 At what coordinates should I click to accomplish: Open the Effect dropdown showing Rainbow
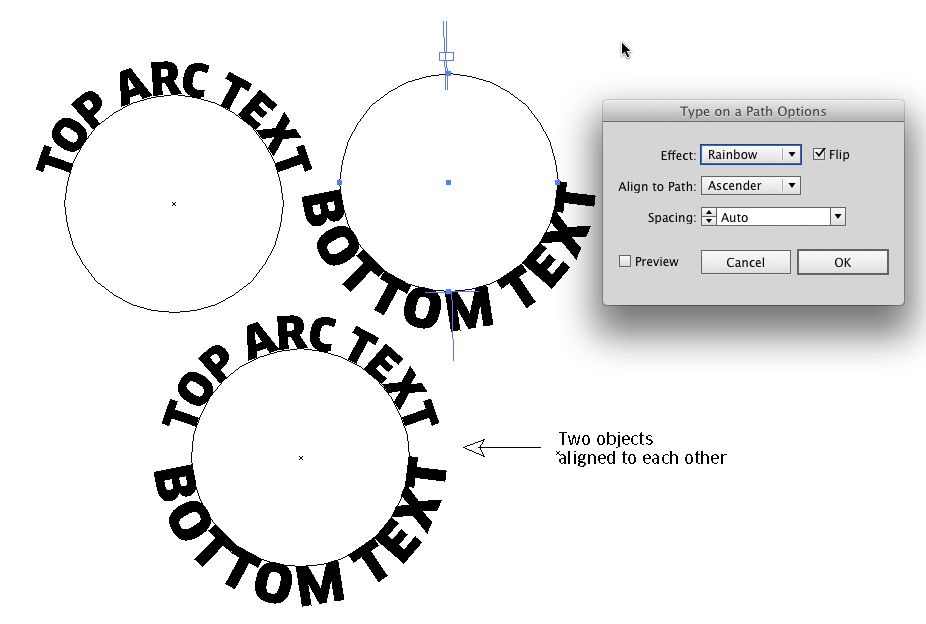751,155
